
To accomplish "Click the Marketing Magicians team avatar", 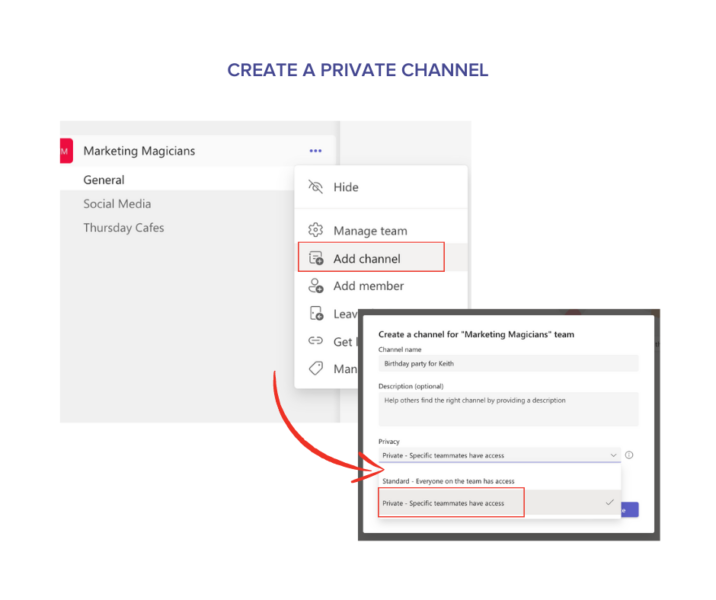I will coord(66,151).
